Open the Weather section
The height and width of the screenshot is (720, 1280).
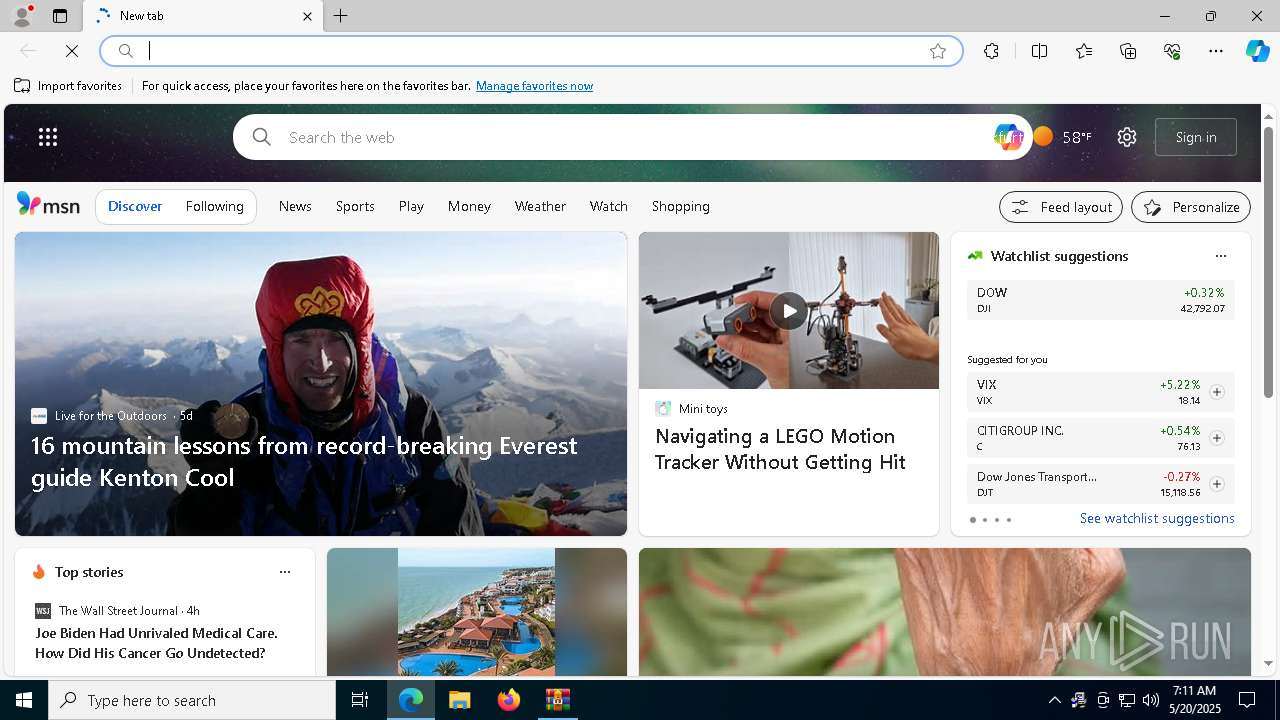540,206
